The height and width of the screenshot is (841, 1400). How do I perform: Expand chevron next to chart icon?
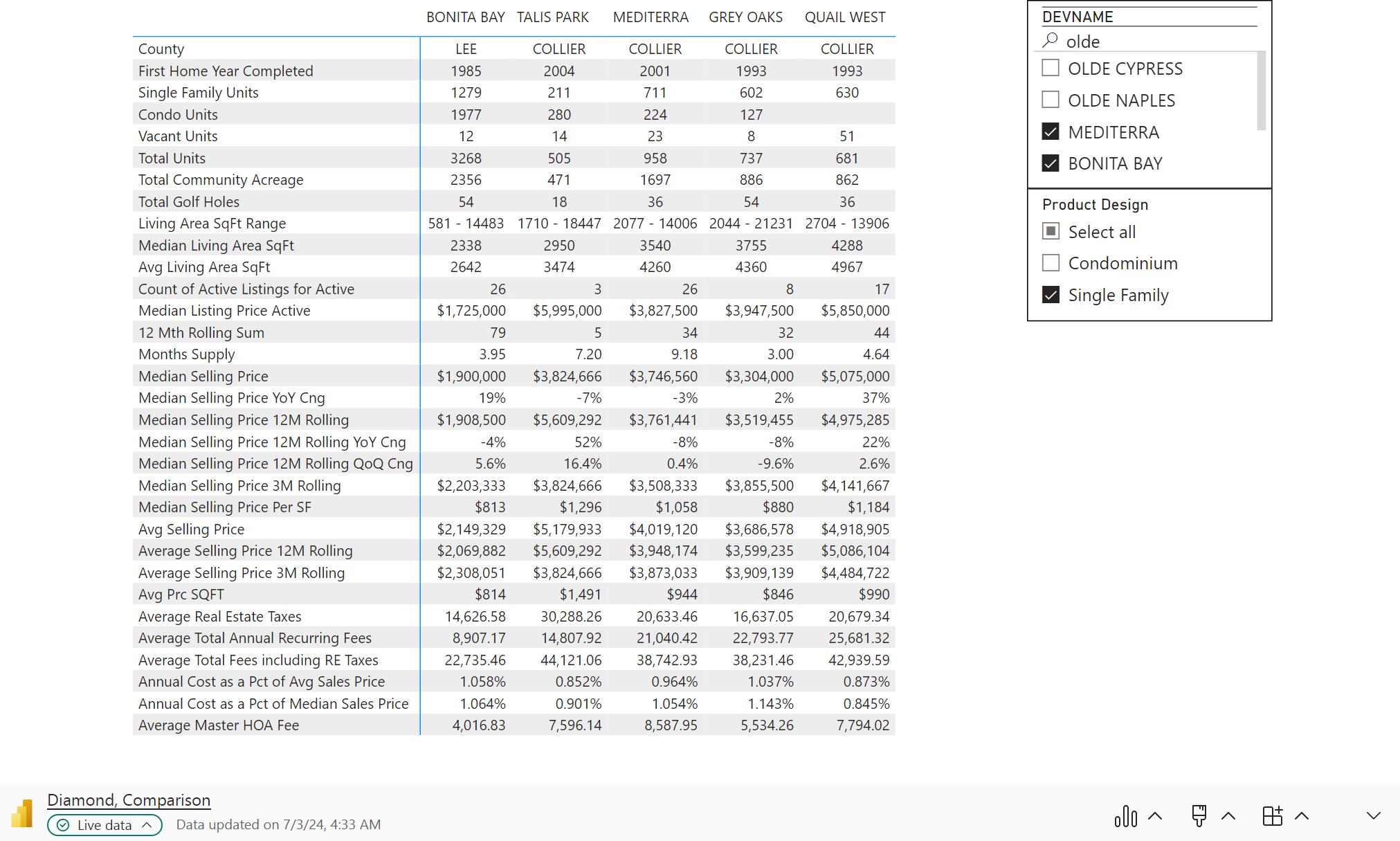point(1155,816)
